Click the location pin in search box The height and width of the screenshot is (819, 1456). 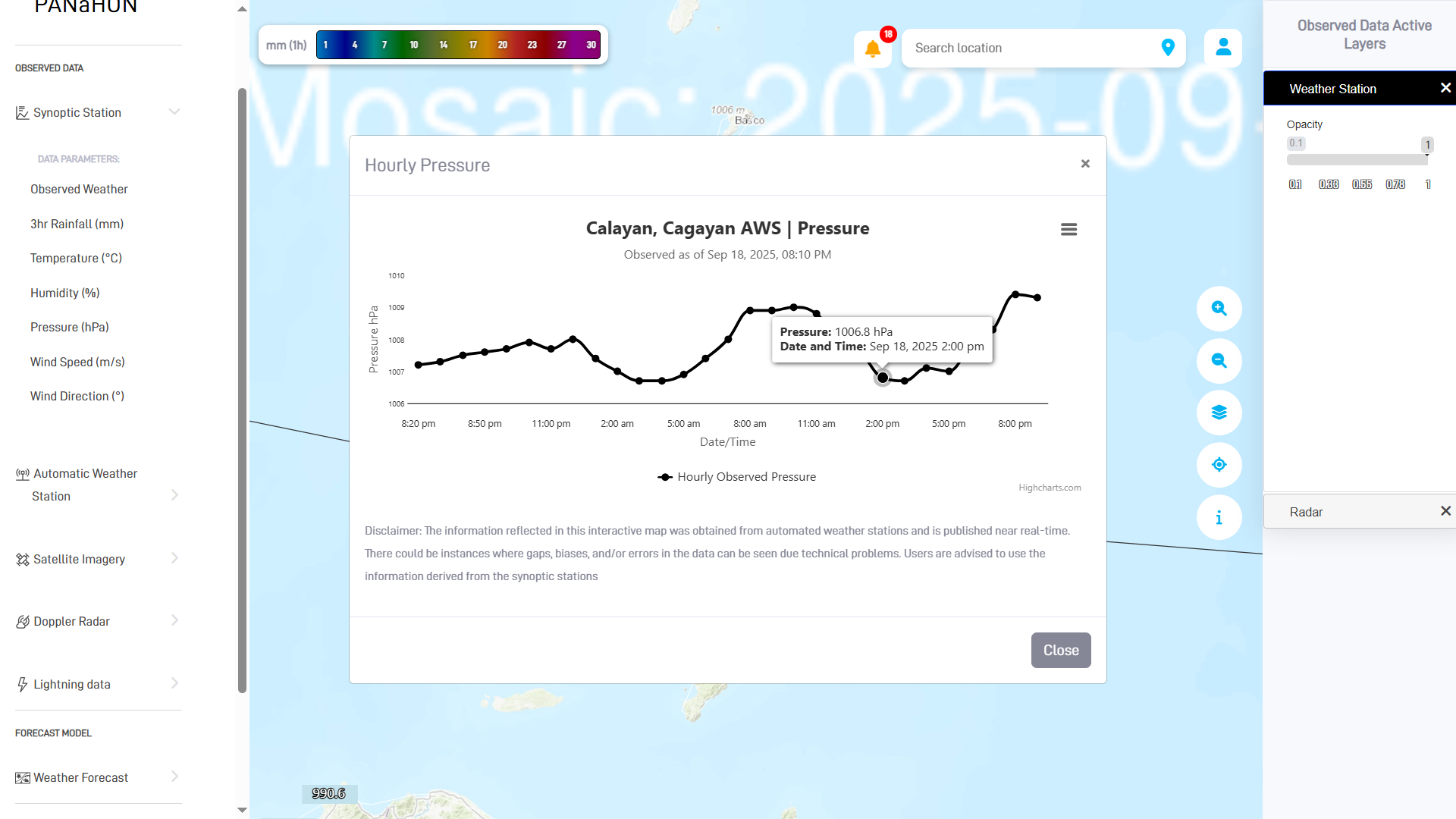click(x=1168, y=48)
